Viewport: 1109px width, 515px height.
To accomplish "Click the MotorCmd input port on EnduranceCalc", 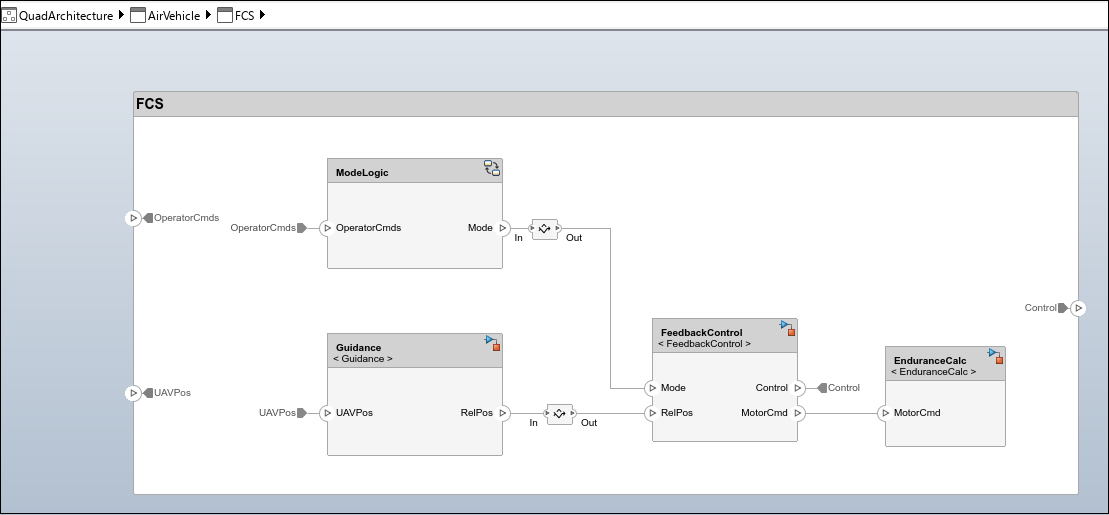I will point(885,412).
